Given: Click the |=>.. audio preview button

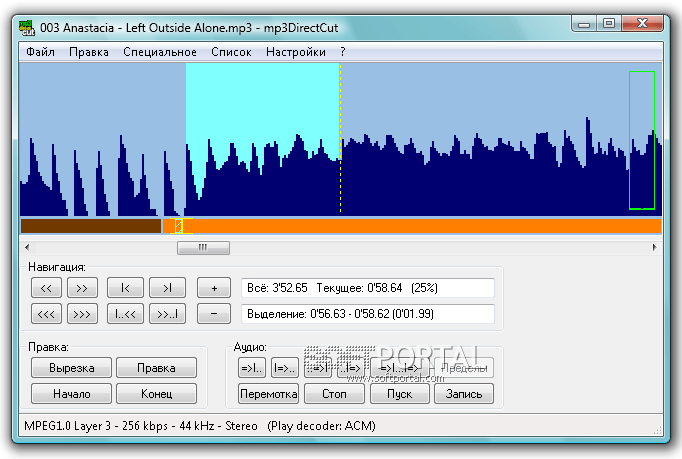Looking at the screenshot, I should point(284,368).
